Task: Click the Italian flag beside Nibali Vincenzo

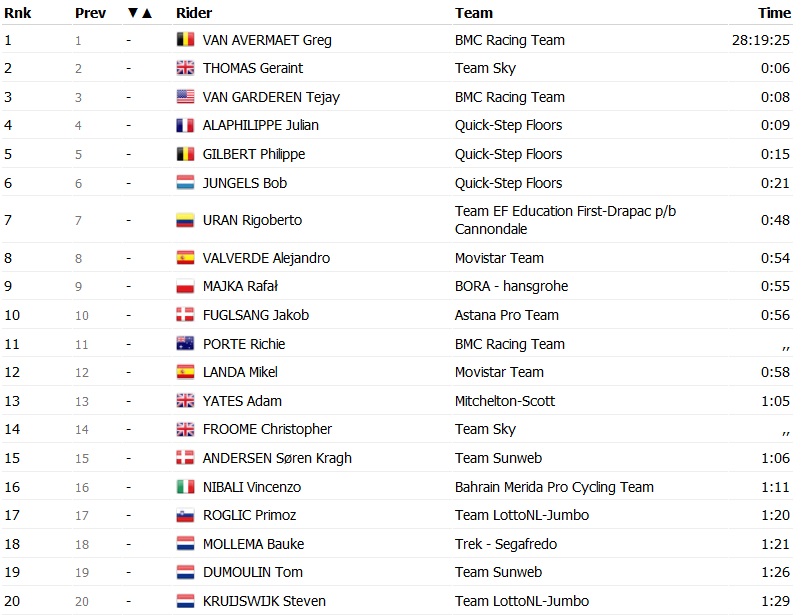Action: coord(185,487)
